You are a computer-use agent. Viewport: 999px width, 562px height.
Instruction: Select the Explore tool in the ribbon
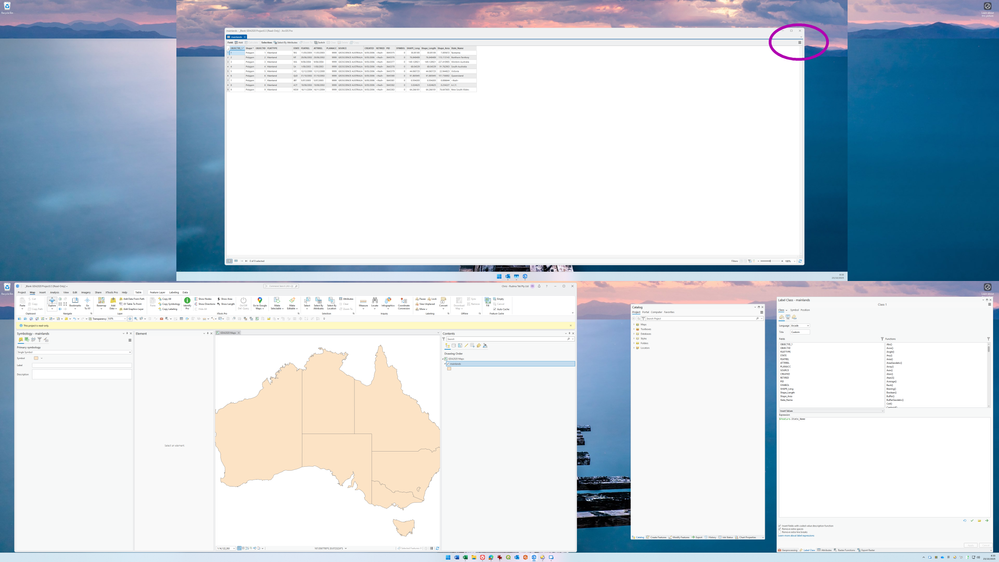[52, 301]
